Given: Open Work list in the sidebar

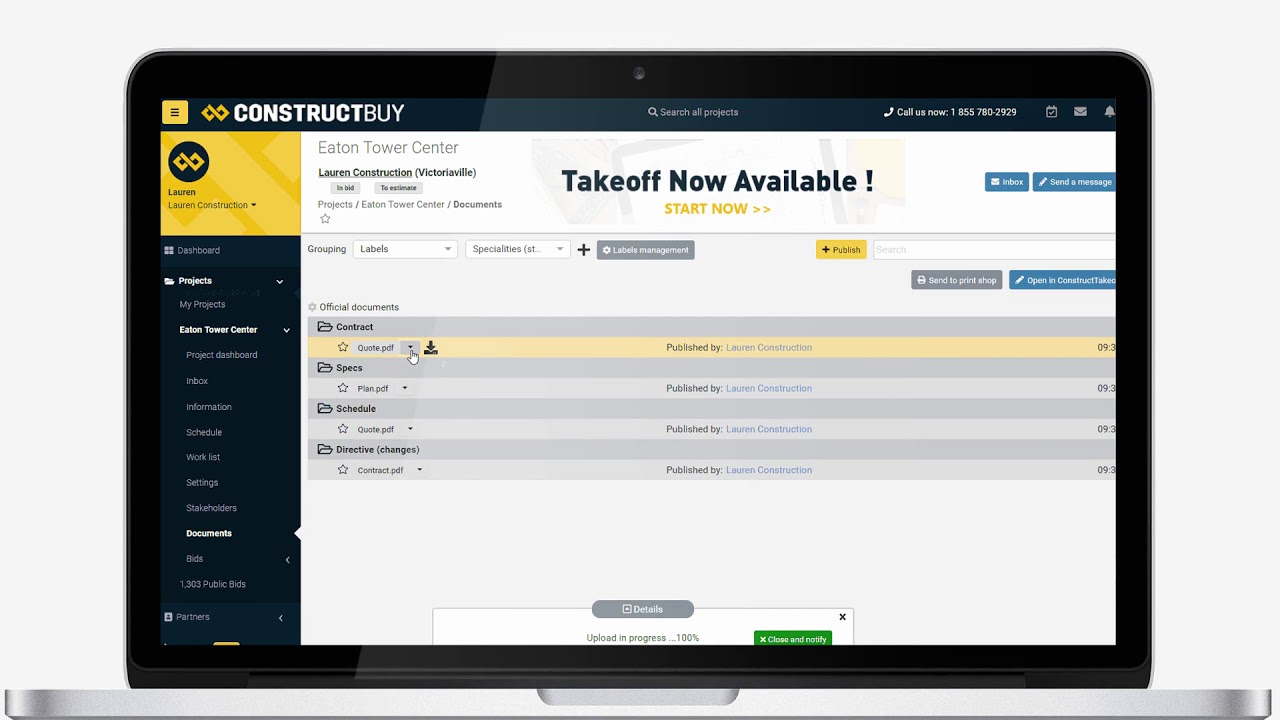Looking at the screenshot, I should pyautogui.click(x=203, y=457).
